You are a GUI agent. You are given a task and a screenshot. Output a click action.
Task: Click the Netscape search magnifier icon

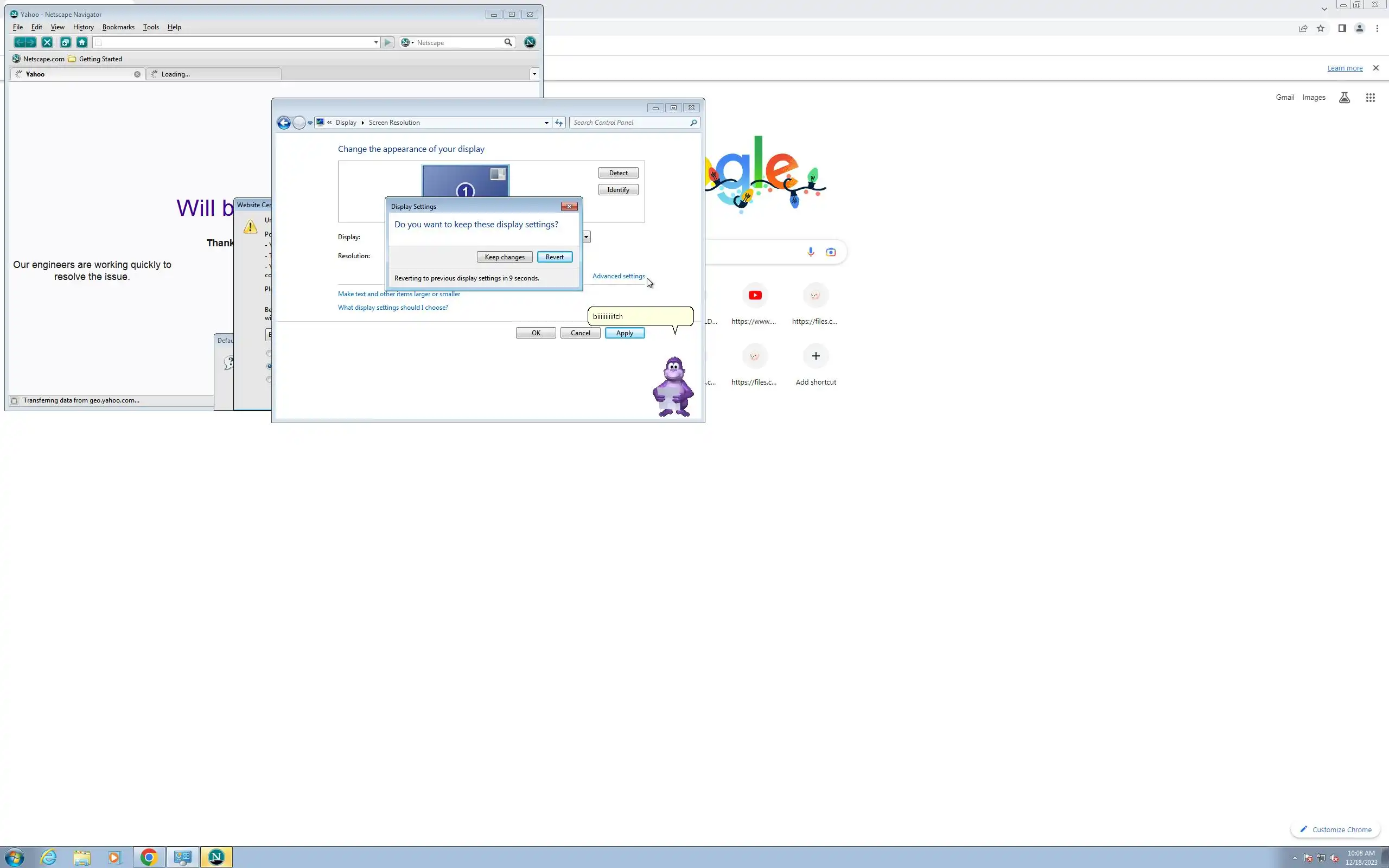508,42
